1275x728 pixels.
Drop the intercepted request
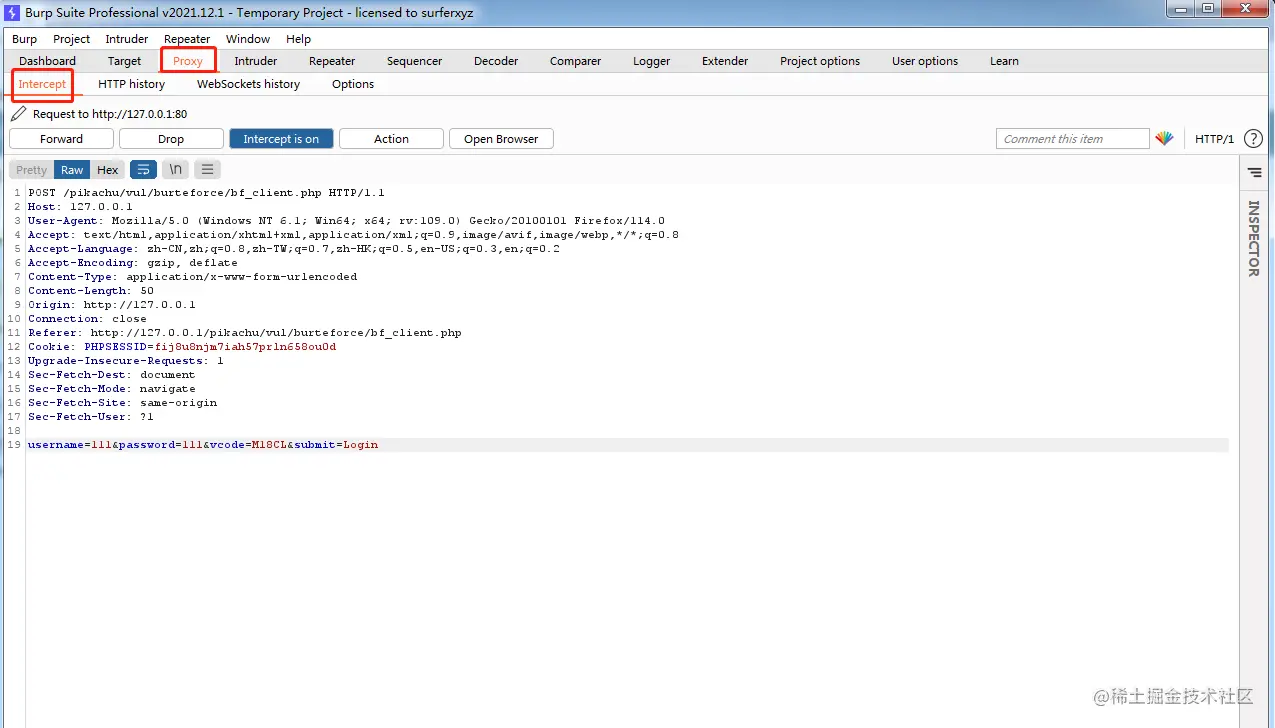[x=171, y=139]
